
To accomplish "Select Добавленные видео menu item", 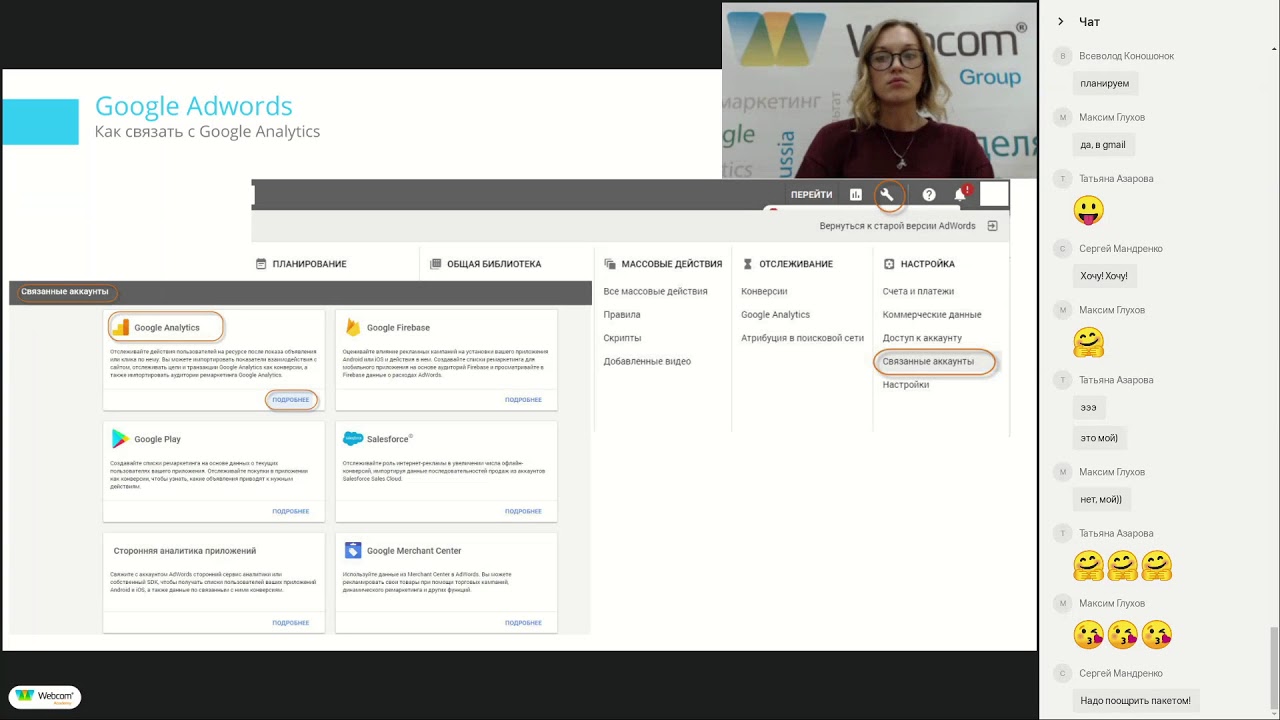I will click(x=647, y=361).
